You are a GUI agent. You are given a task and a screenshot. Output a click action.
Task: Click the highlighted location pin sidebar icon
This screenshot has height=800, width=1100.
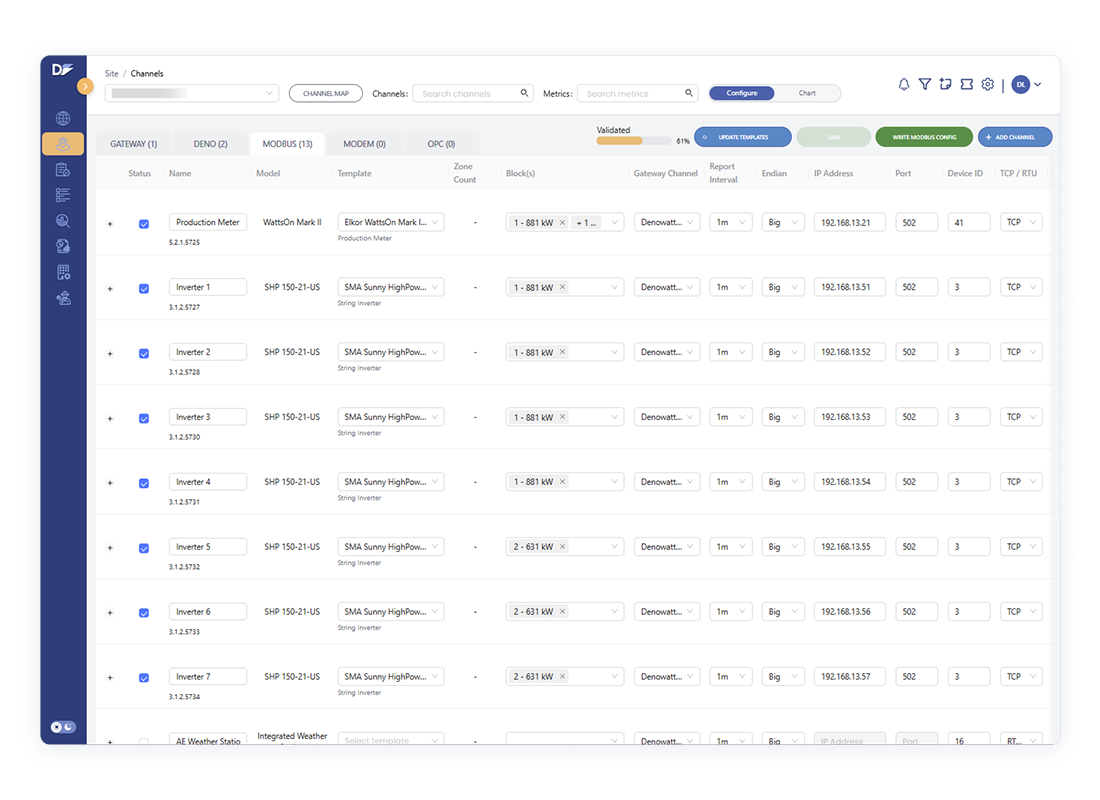coord(62,143)
